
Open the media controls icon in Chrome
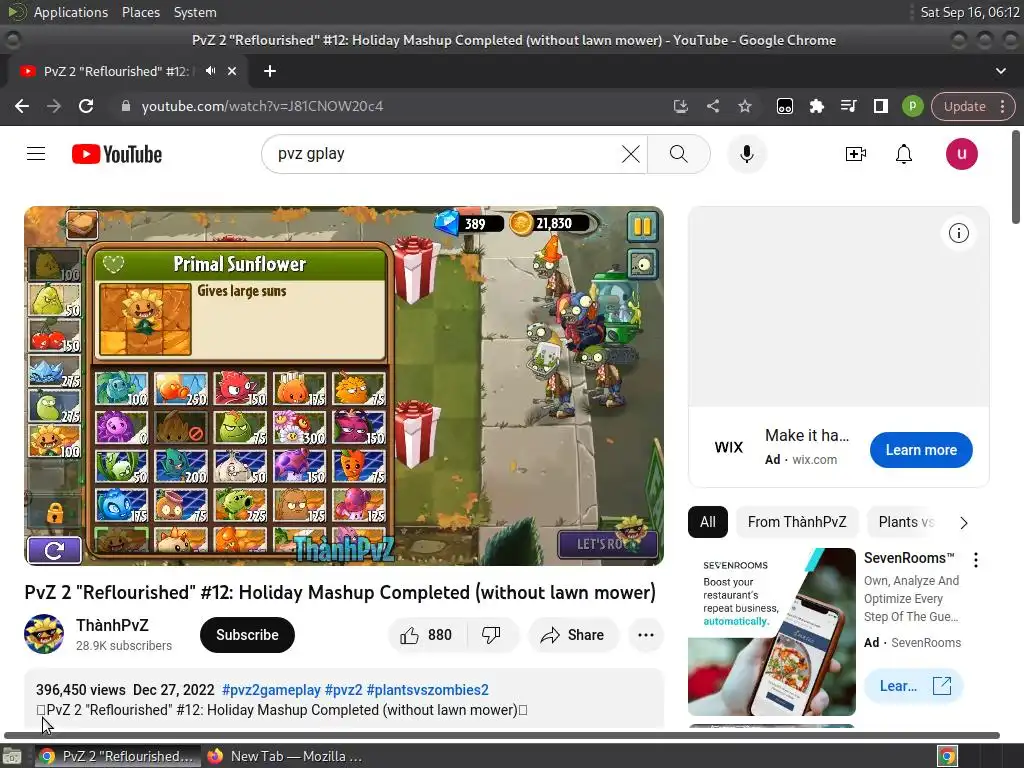tap(848, 106)
